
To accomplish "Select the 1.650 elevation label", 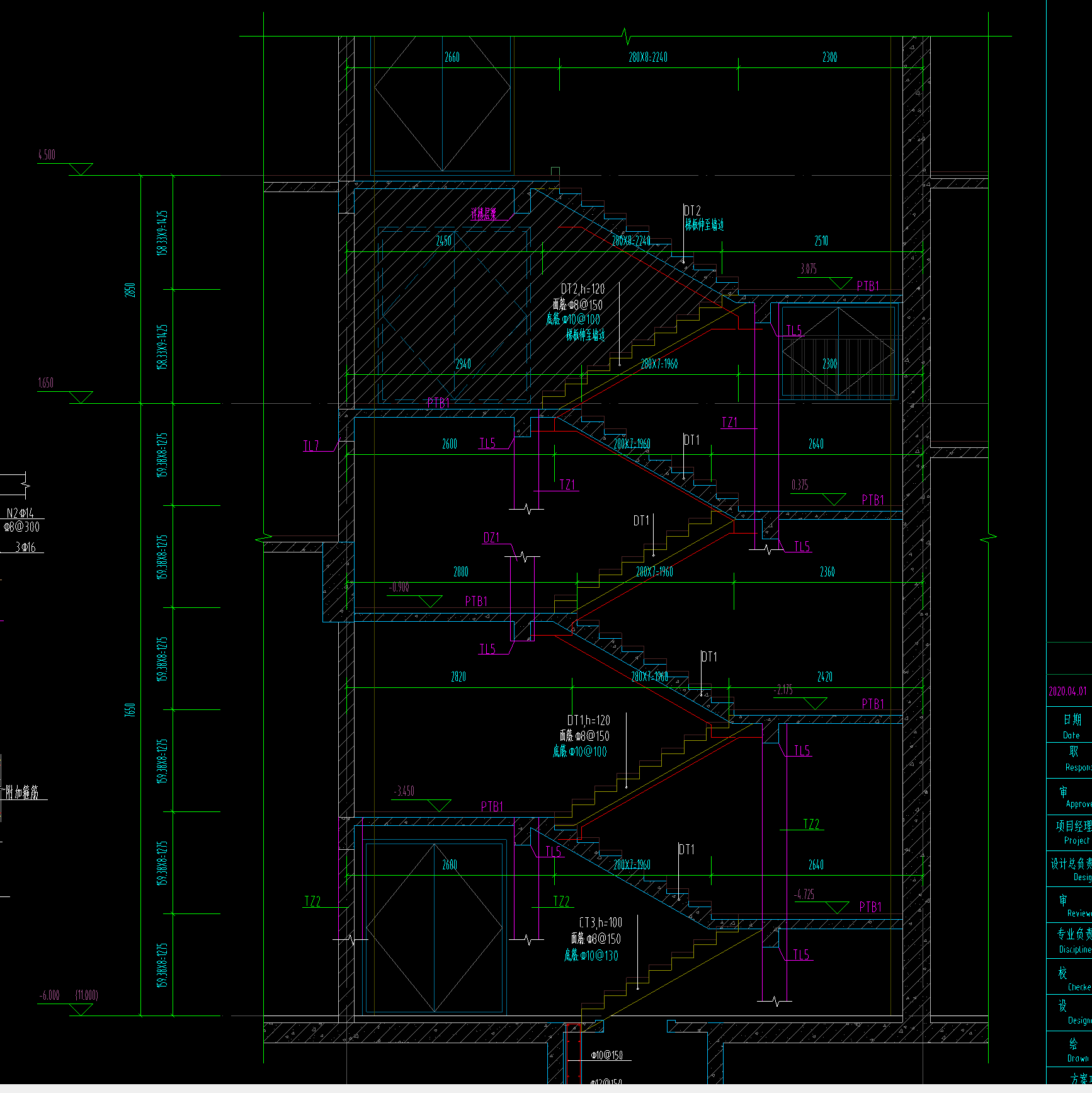I will [x=46, y=383].
